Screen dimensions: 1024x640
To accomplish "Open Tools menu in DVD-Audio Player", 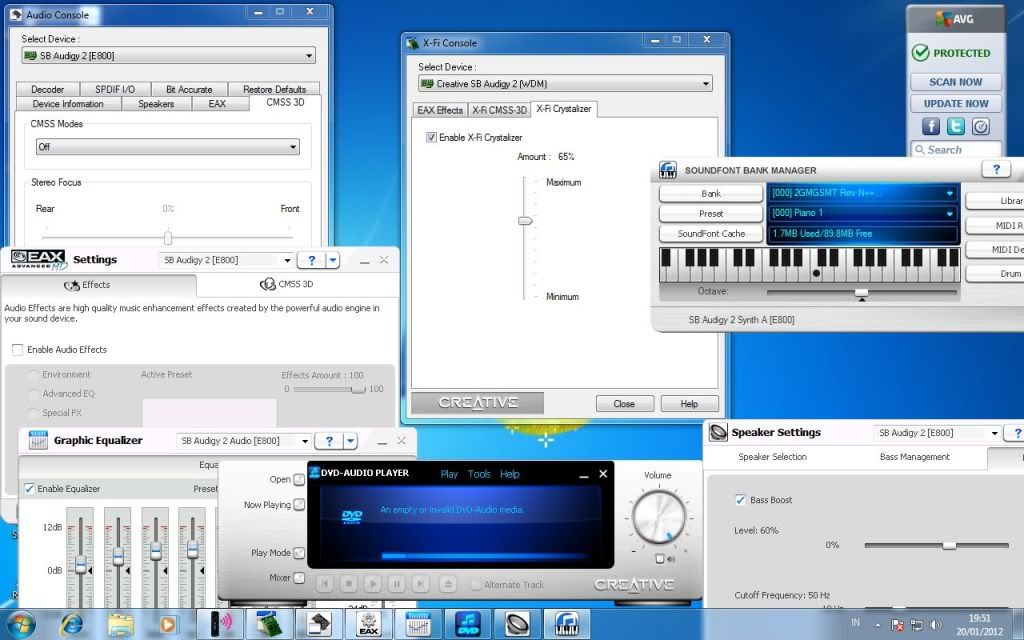I will (x=479, y=474).
